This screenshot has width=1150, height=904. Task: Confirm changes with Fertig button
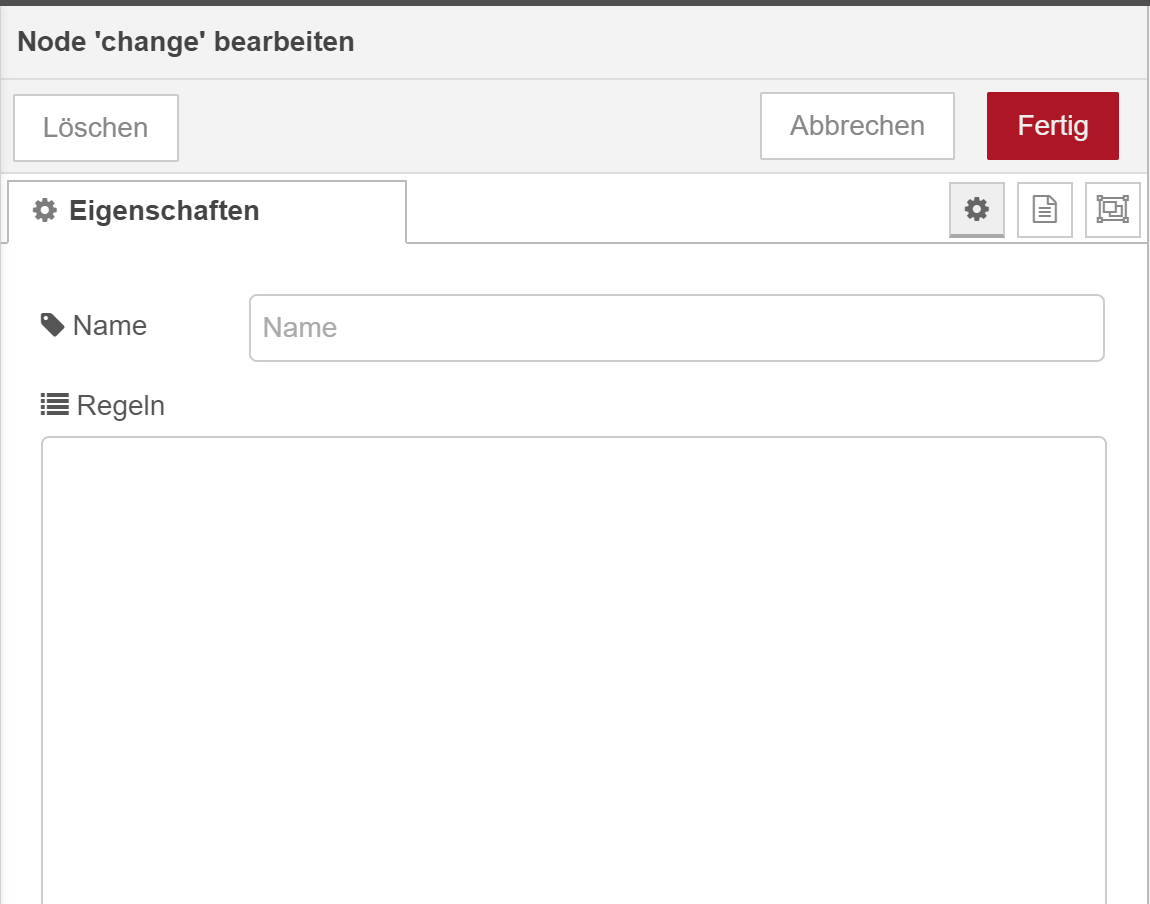[1052, 126]
